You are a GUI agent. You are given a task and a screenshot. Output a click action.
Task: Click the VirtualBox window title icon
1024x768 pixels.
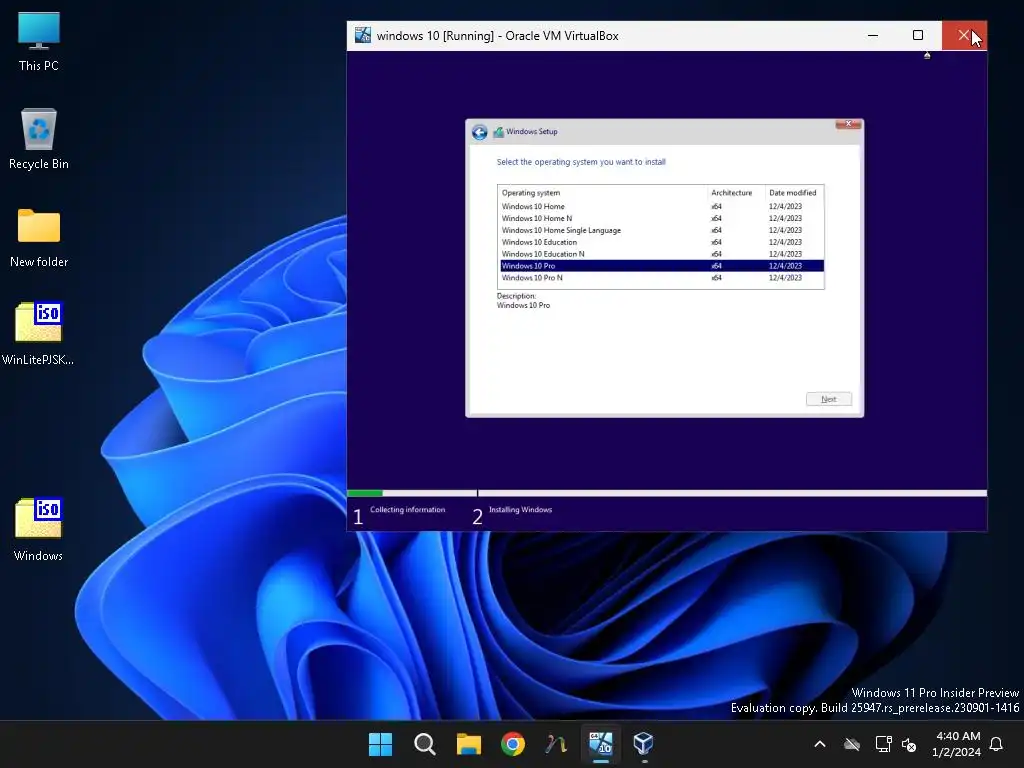click(x=362, y=35)
